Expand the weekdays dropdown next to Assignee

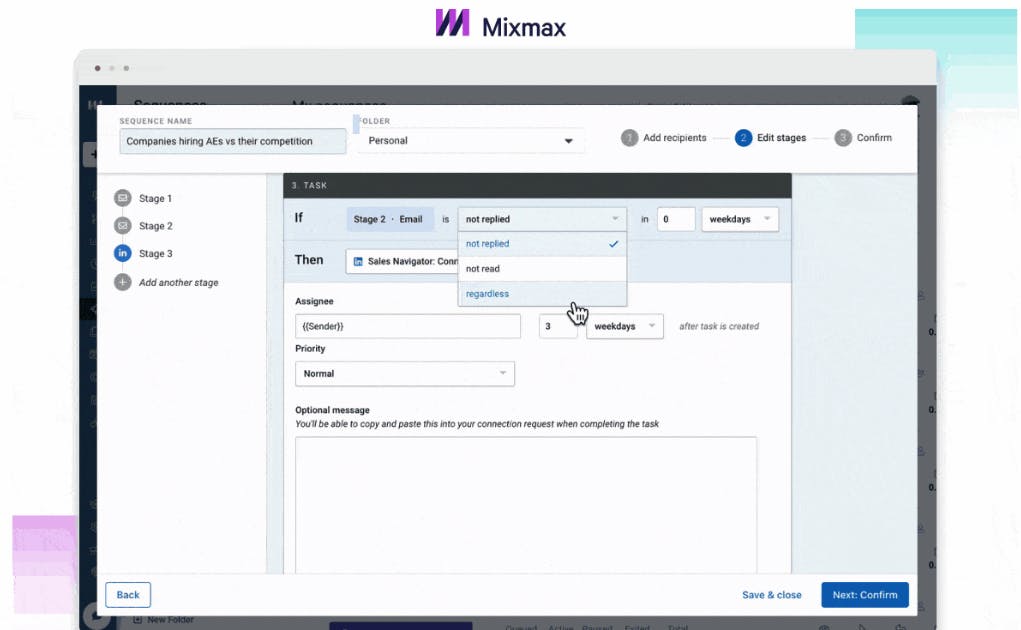624,326
